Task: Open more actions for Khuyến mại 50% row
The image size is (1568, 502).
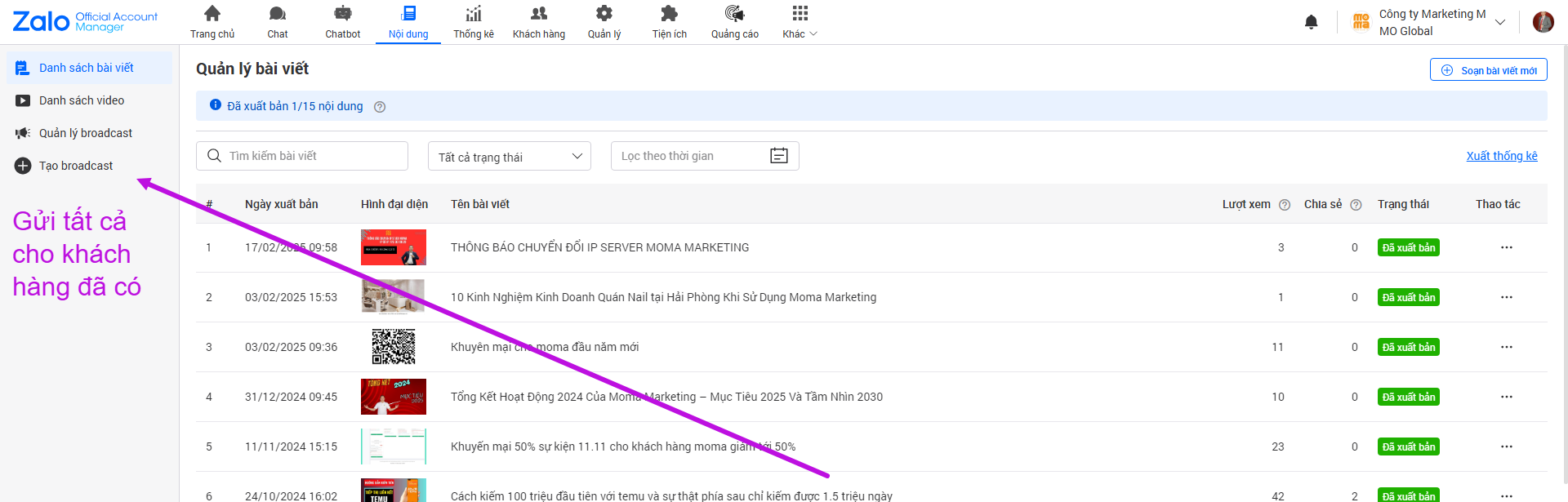Action: 1507,446
